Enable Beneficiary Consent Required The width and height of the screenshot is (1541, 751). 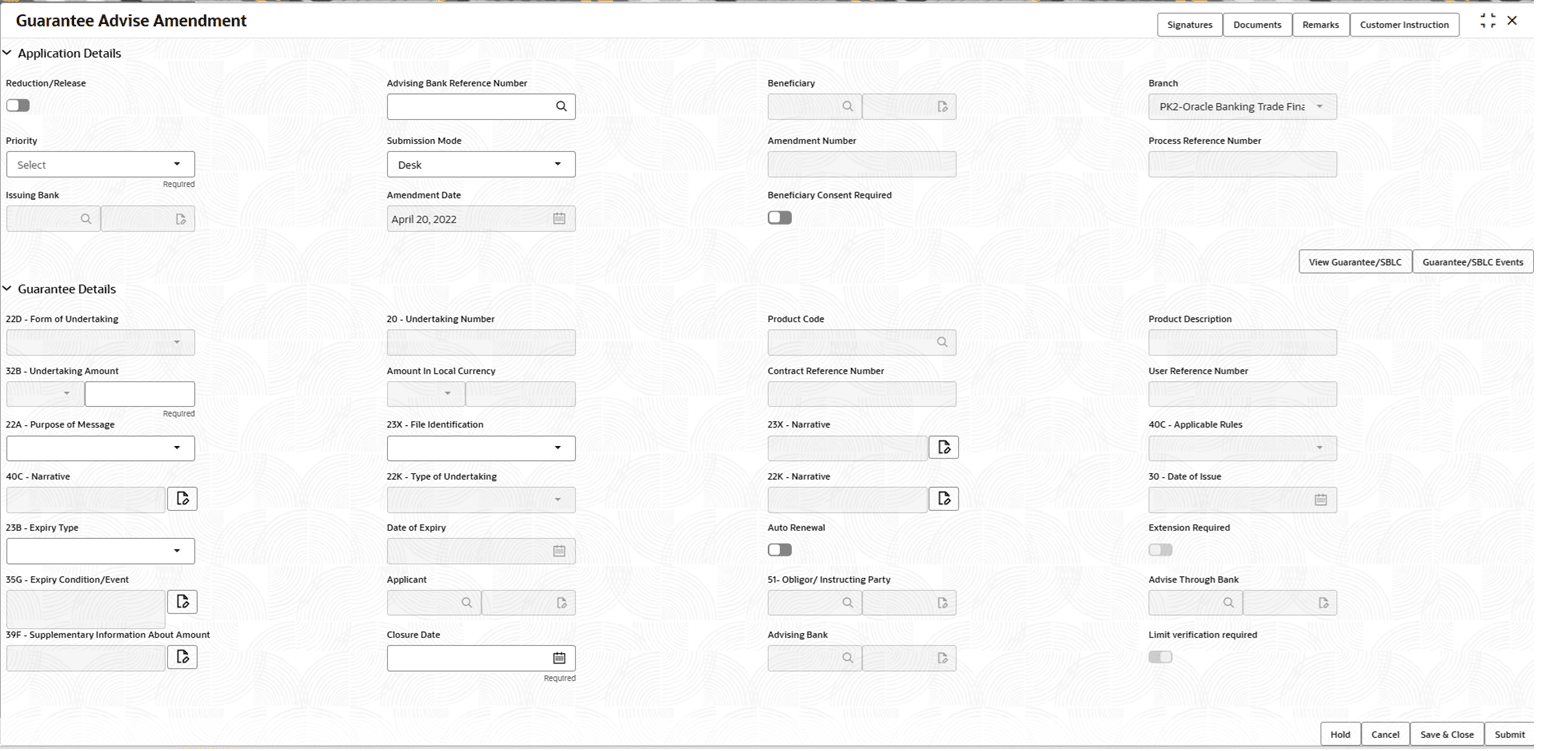coord(779,217)
